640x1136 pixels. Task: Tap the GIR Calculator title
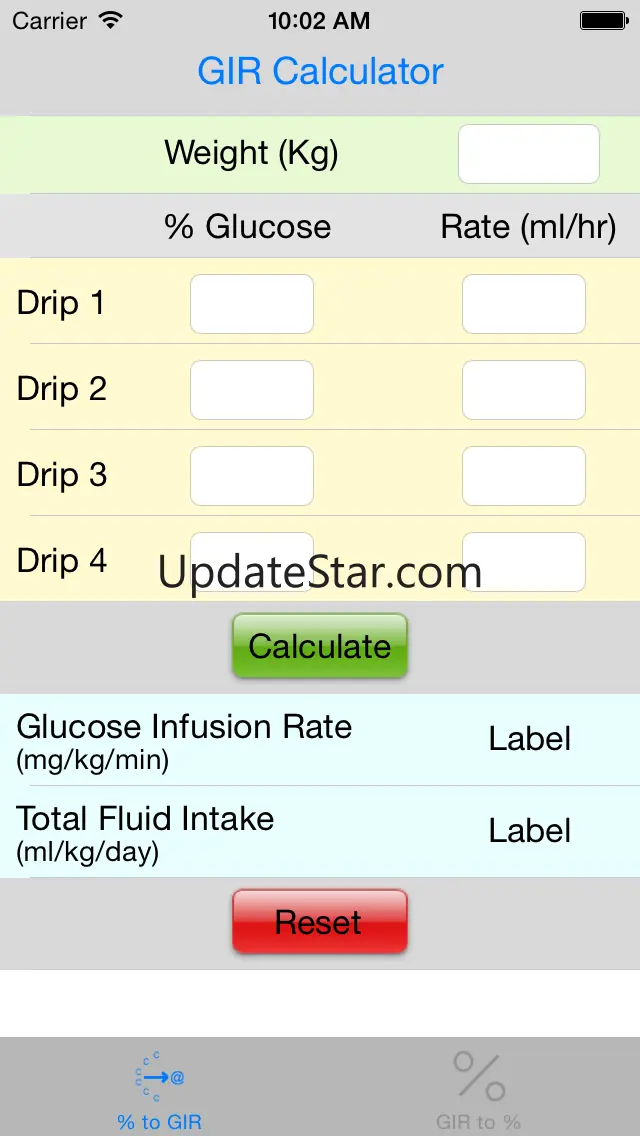[x=320, y=72]
